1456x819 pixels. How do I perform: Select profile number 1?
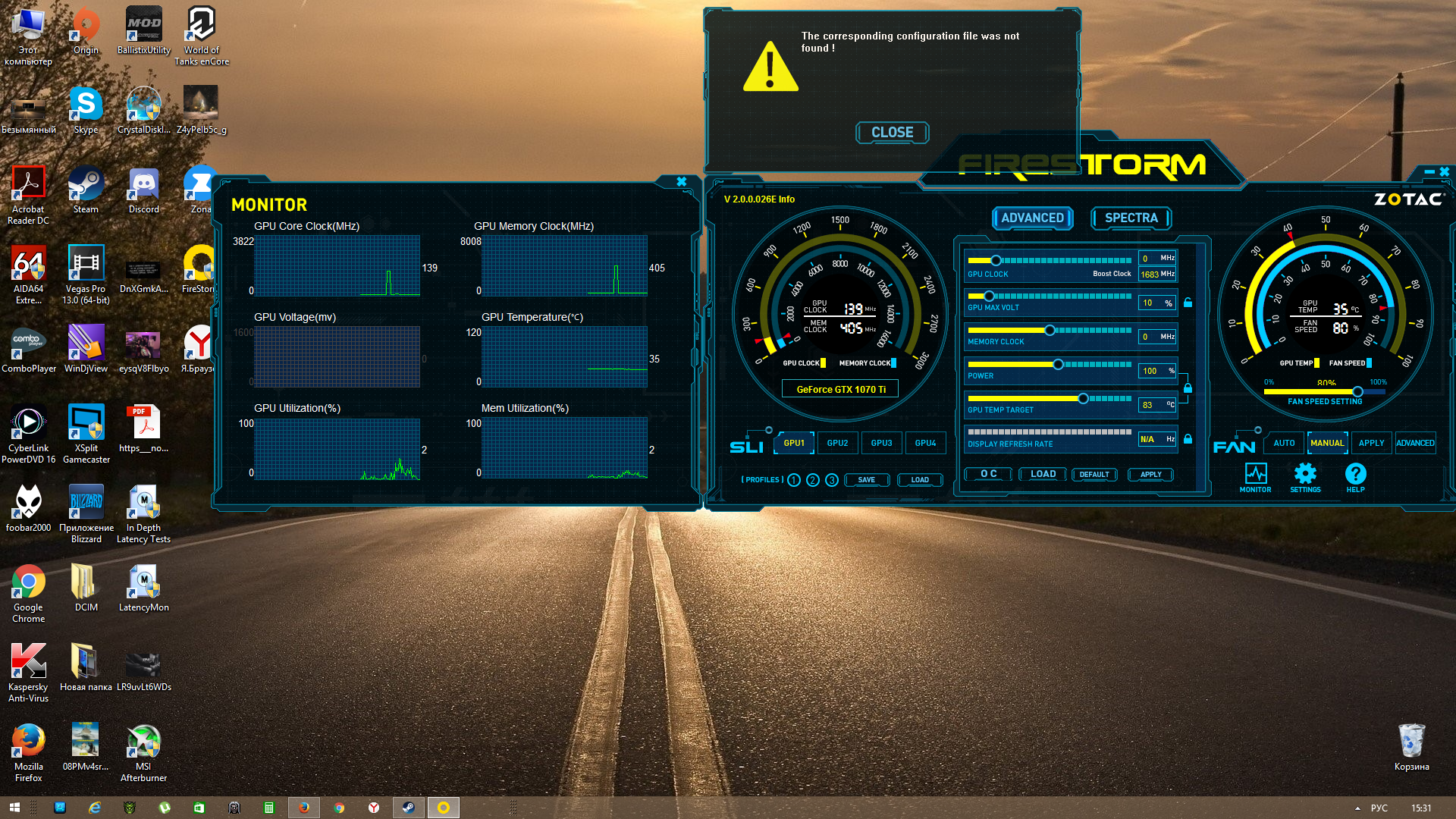pos(794,480)
